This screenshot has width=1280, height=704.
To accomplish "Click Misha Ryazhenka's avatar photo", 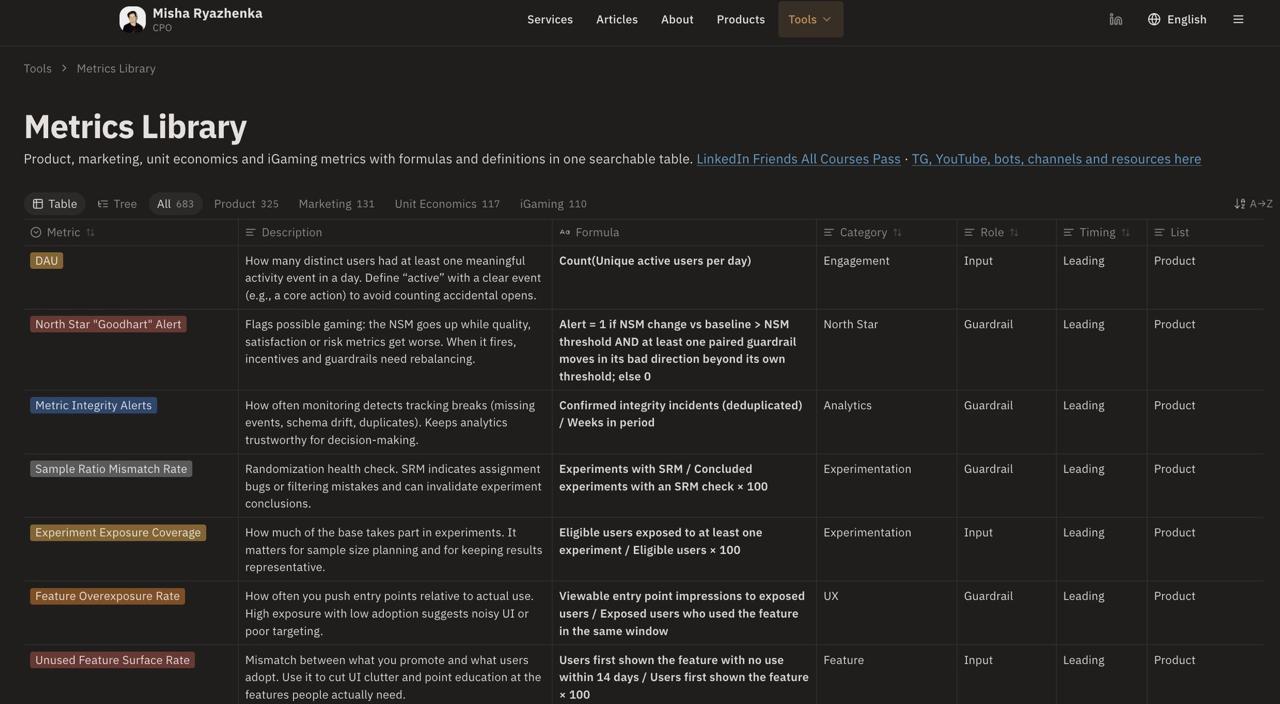I will pos(133,19).
